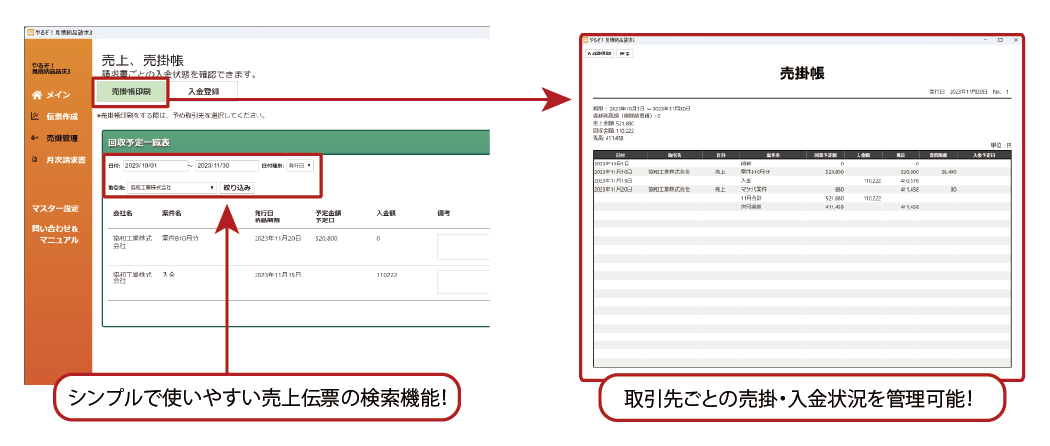Click the 売掛帳 report title

pyautogui.click(x=802, y=74)
